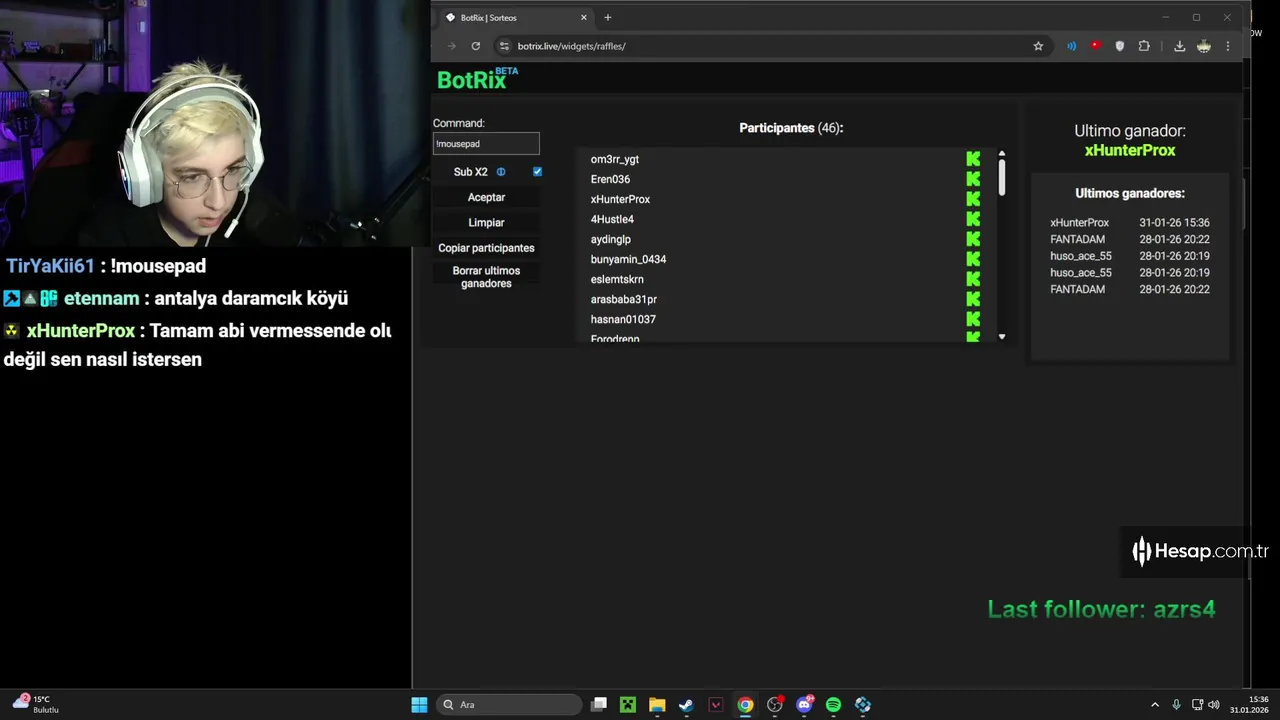The width and height of the screenshot is (1280, 720).
Task: View site information icon in address bar
Action: pos(504,46)
